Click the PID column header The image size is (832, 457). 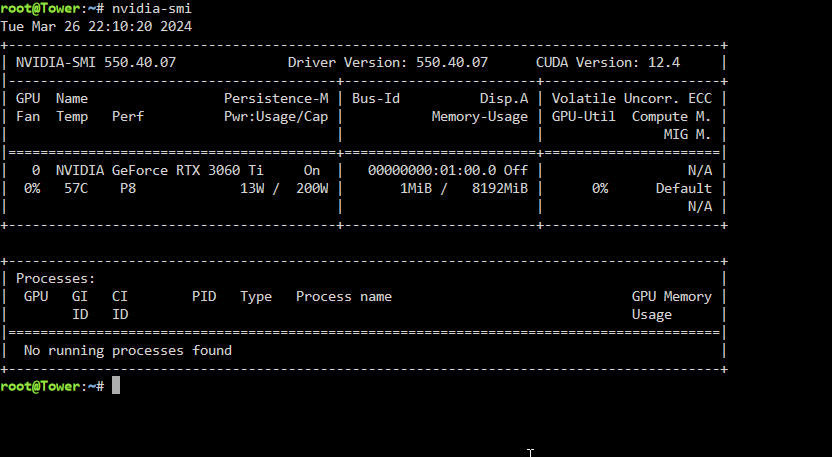tap(204, 296)
